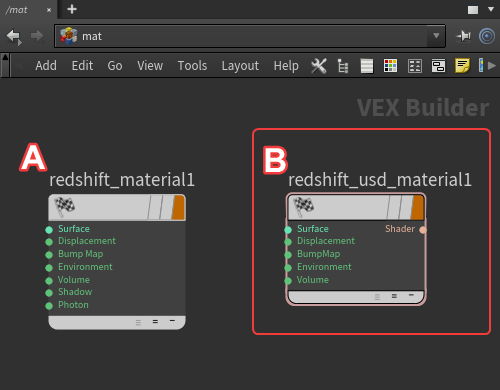Screen dimensions: 500x390
Task: Click Environment input of redshift_material1
Action: pos(49,268)
